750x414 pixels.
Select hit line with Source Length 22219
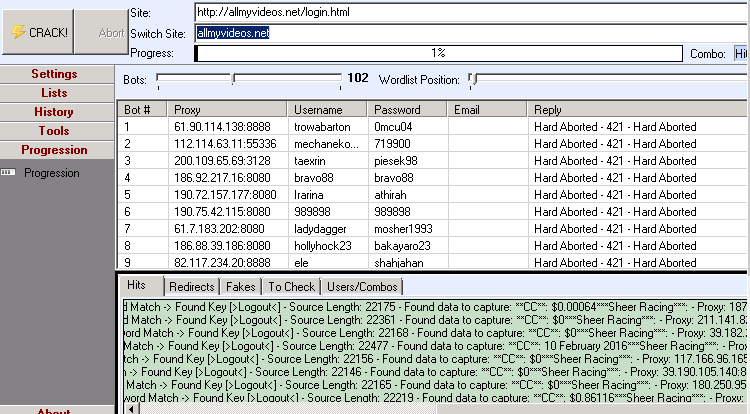[435, 397]
